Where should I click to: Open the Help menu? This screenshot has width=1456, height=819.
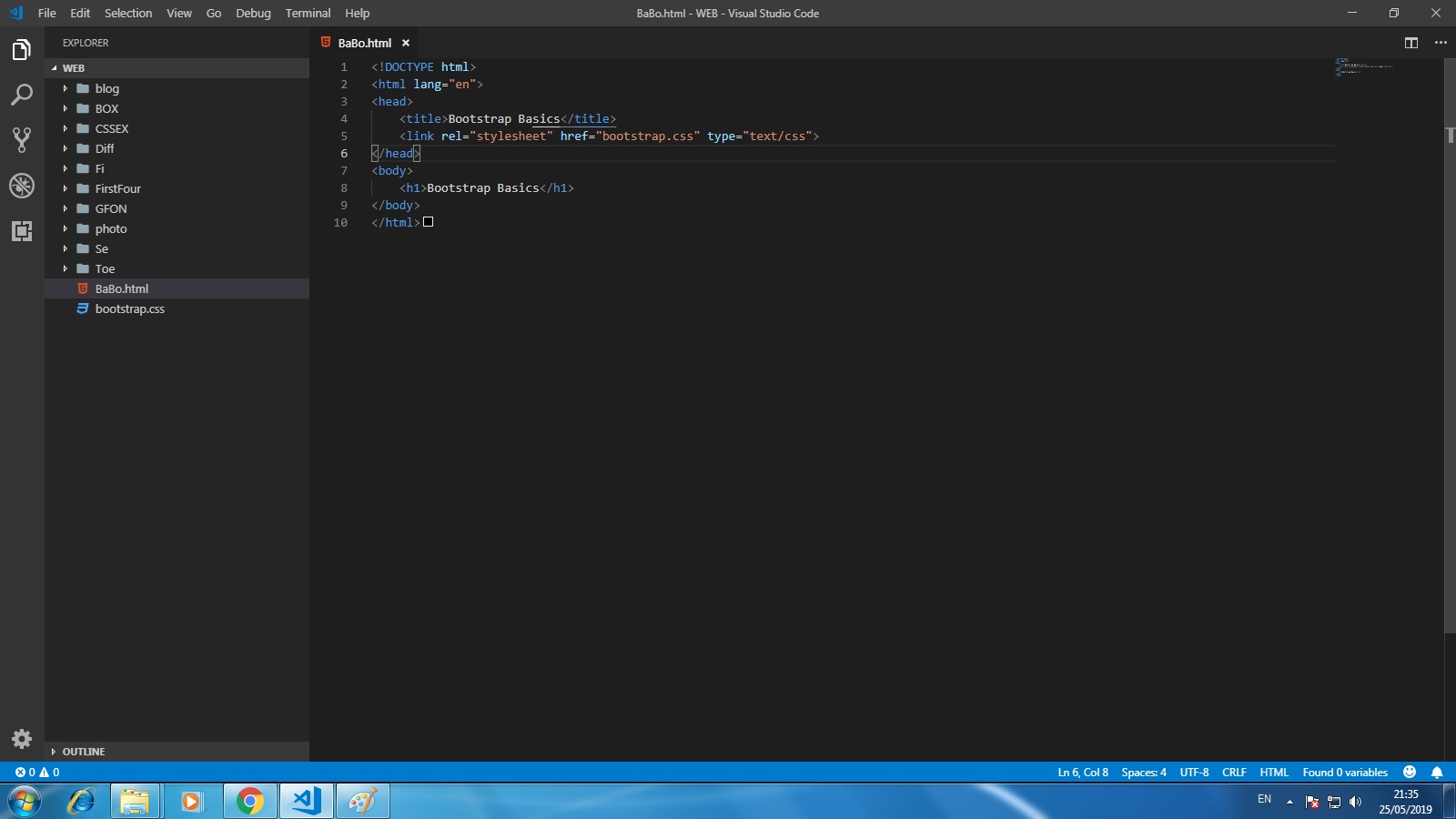[x=358, y=13]
